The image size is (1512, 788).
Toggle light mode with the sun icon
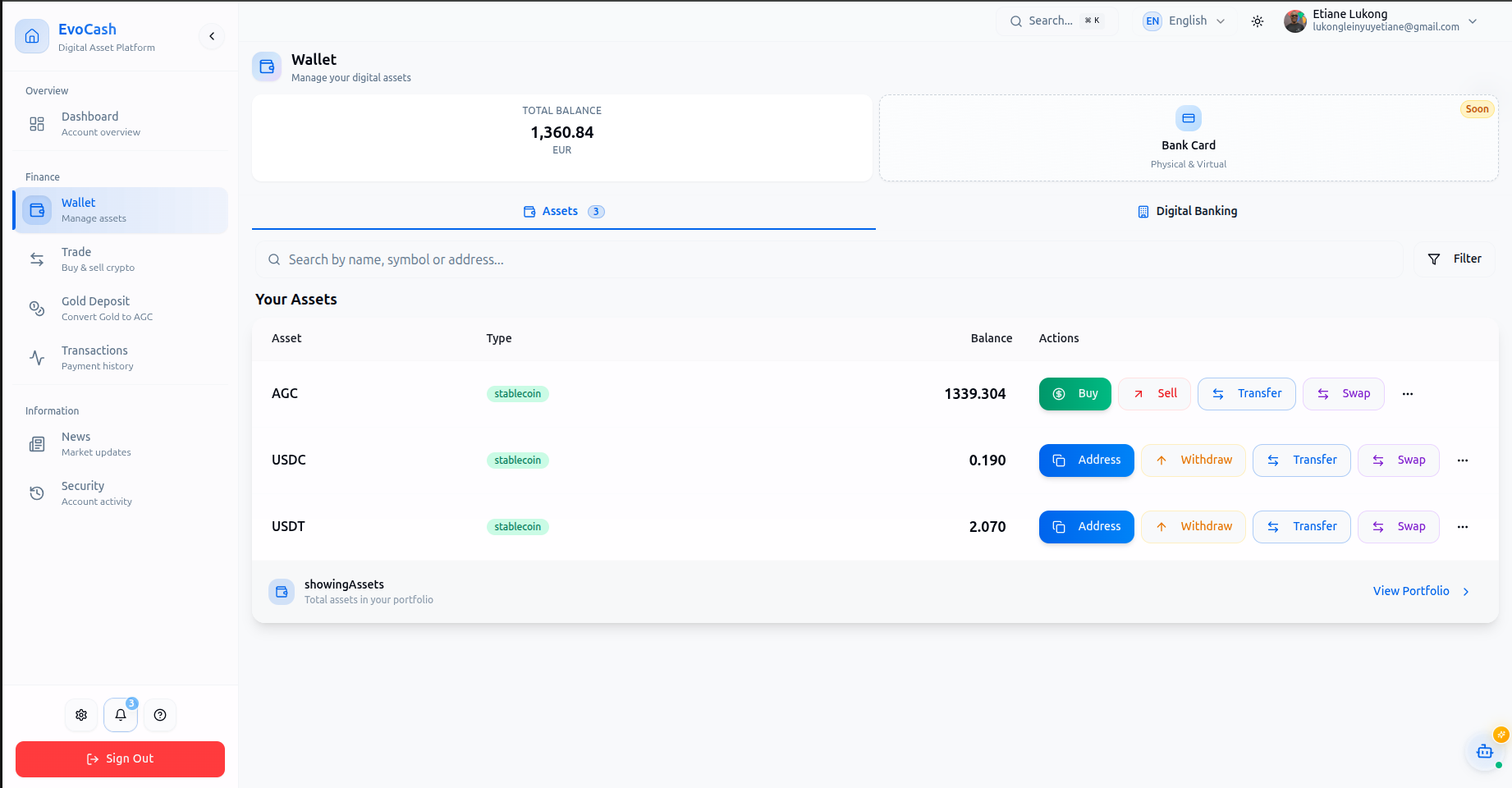(1258, 21)
